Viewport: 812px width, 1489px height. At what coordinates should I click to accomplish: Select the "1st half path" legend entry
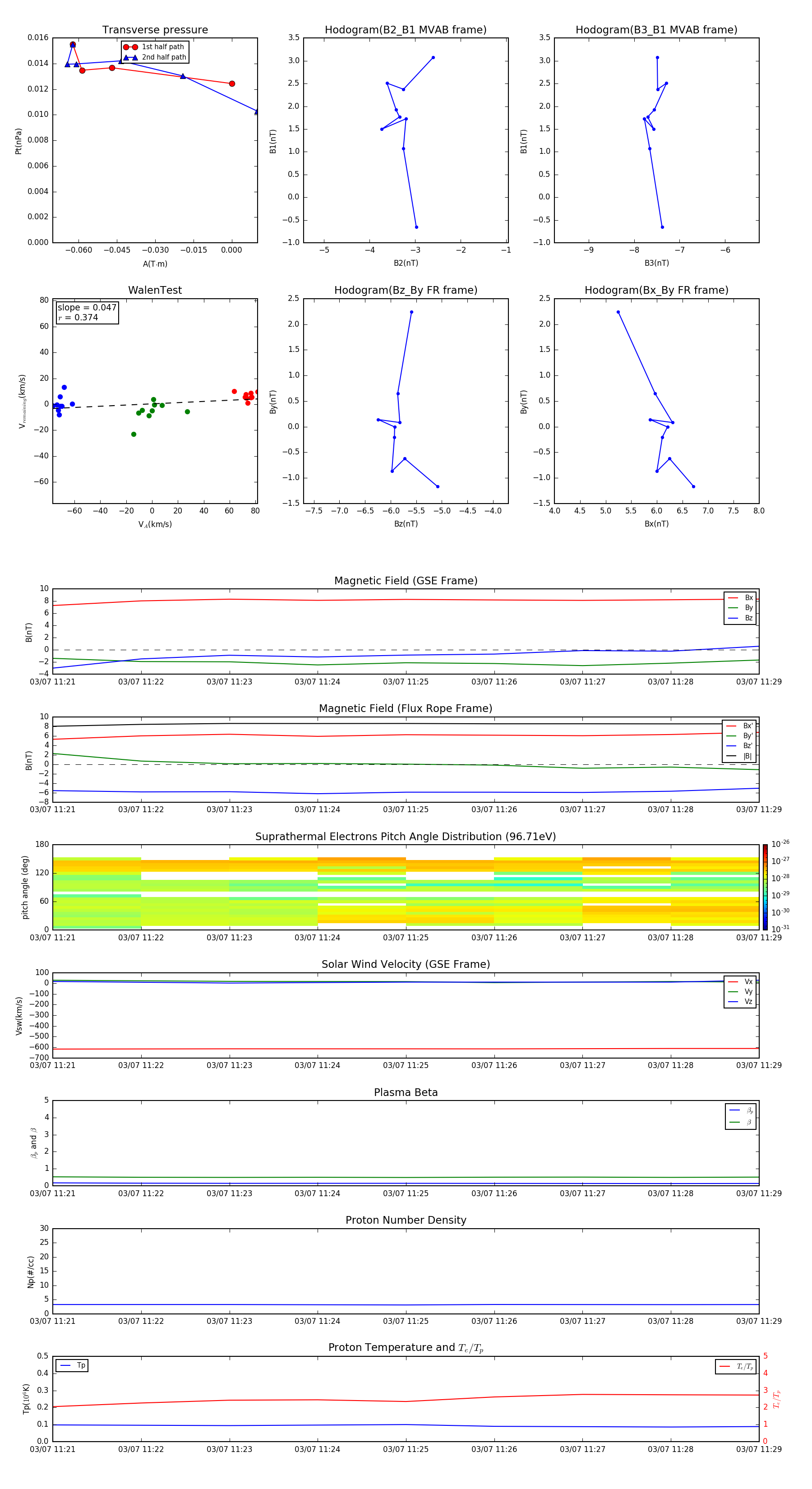click(x=154, y=47)
